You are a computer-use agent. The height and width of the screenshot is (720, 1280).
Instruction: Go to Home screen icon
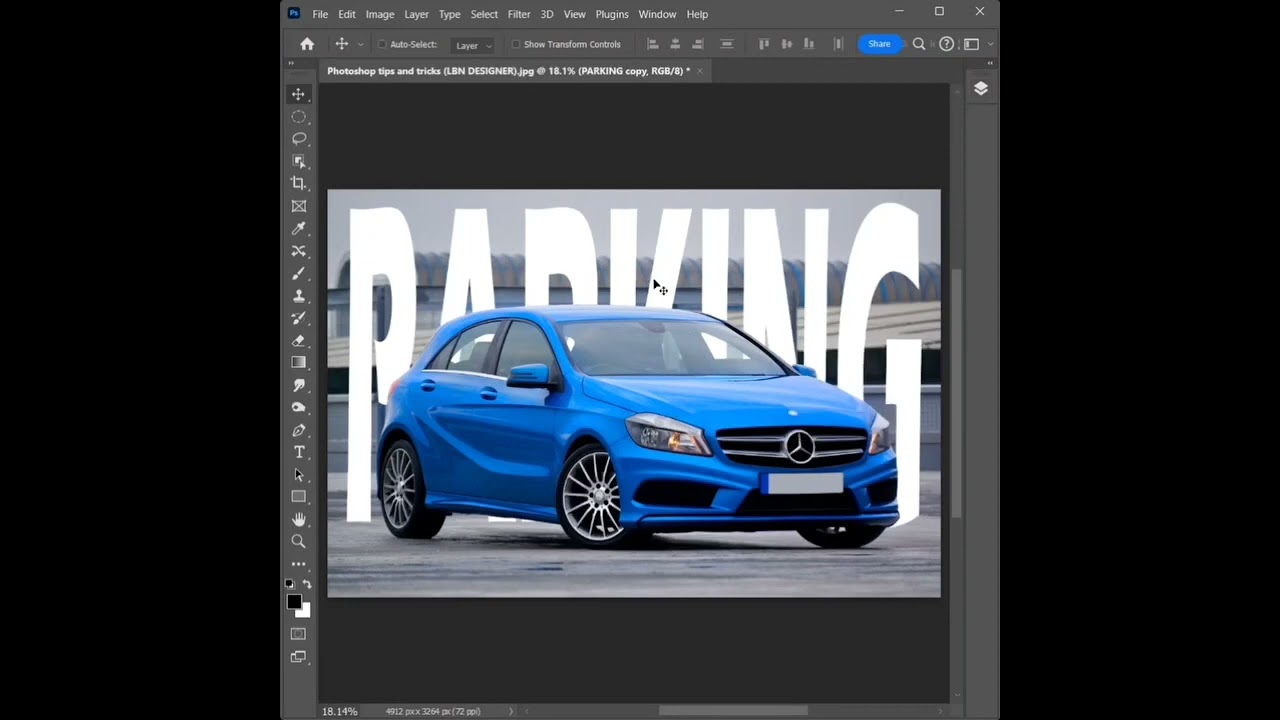[x=307, y=44]
